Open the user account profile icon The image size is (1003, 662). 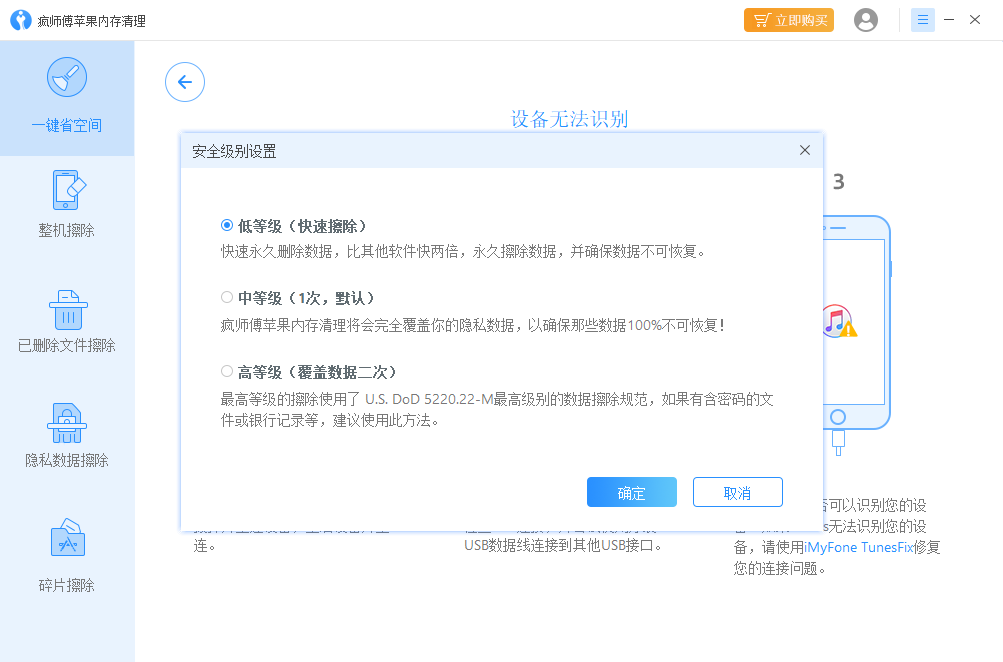point(865,20)
